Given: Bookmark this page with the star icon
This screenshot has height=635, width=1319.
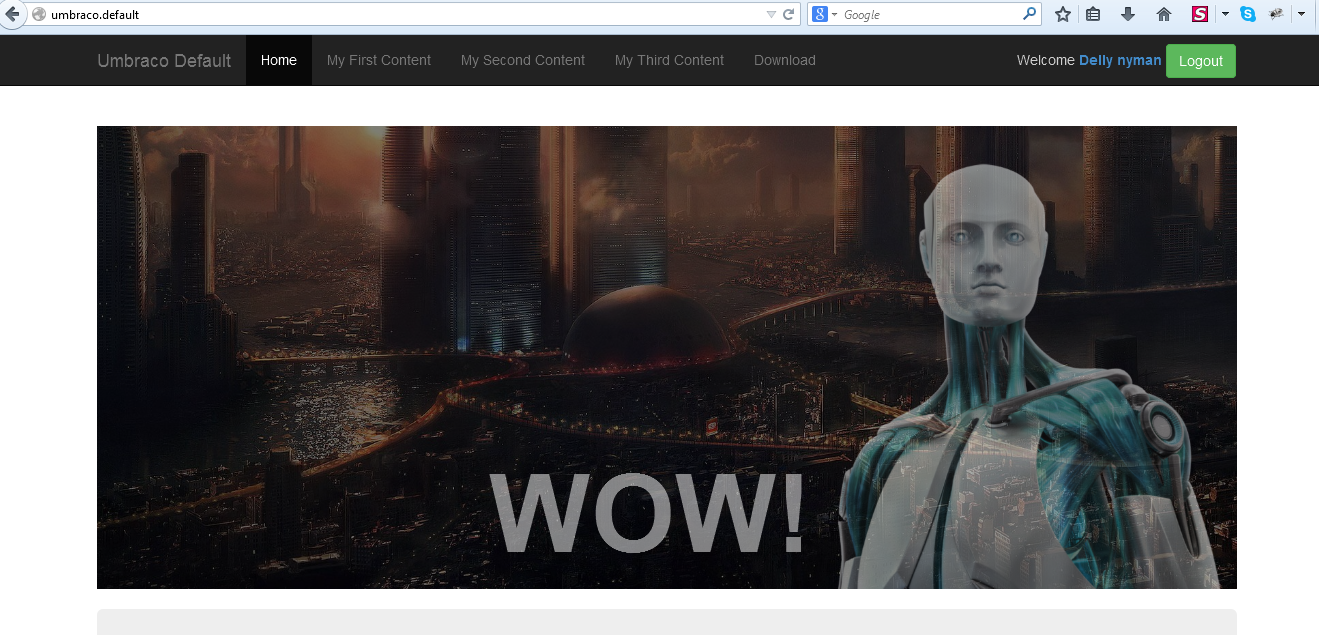Looking at the screenshot, I should pyautogui.click(x=1063, y=14).
